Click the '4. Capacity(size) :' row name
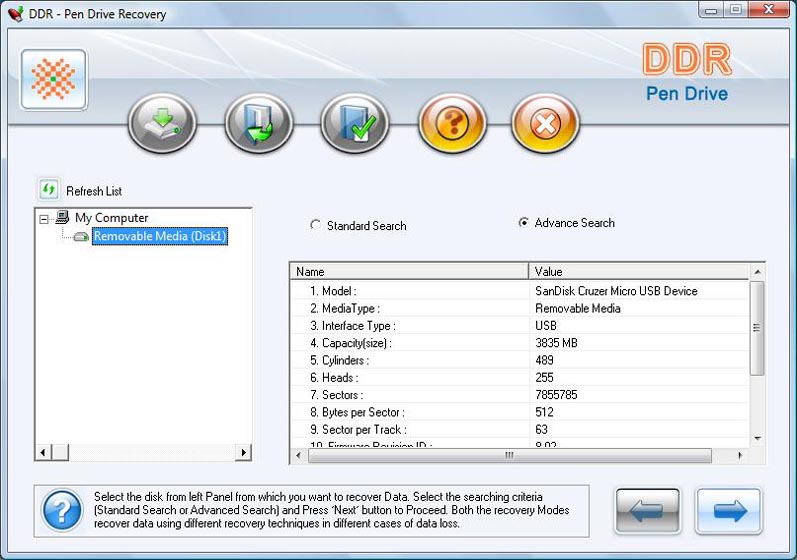This screenshot has height=560, width=797. [351, 343]
